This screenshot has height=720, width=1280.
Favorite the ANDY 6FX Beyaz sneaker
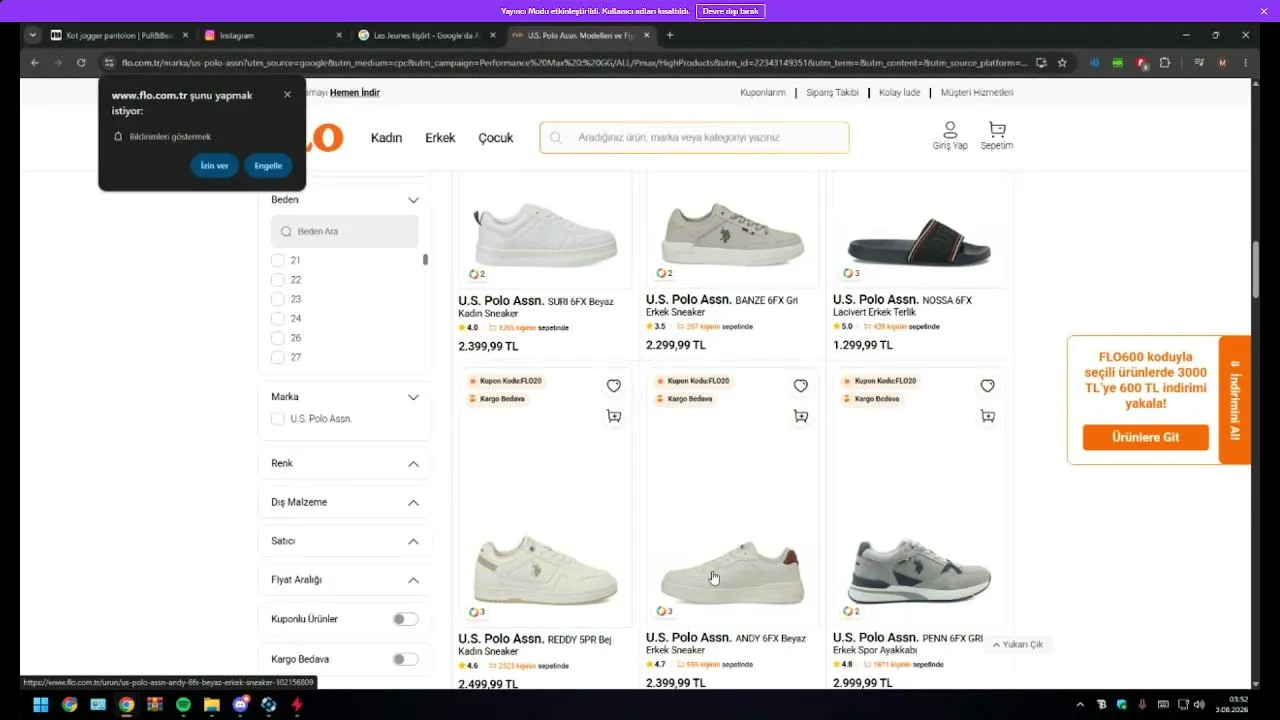coord(801,386)
